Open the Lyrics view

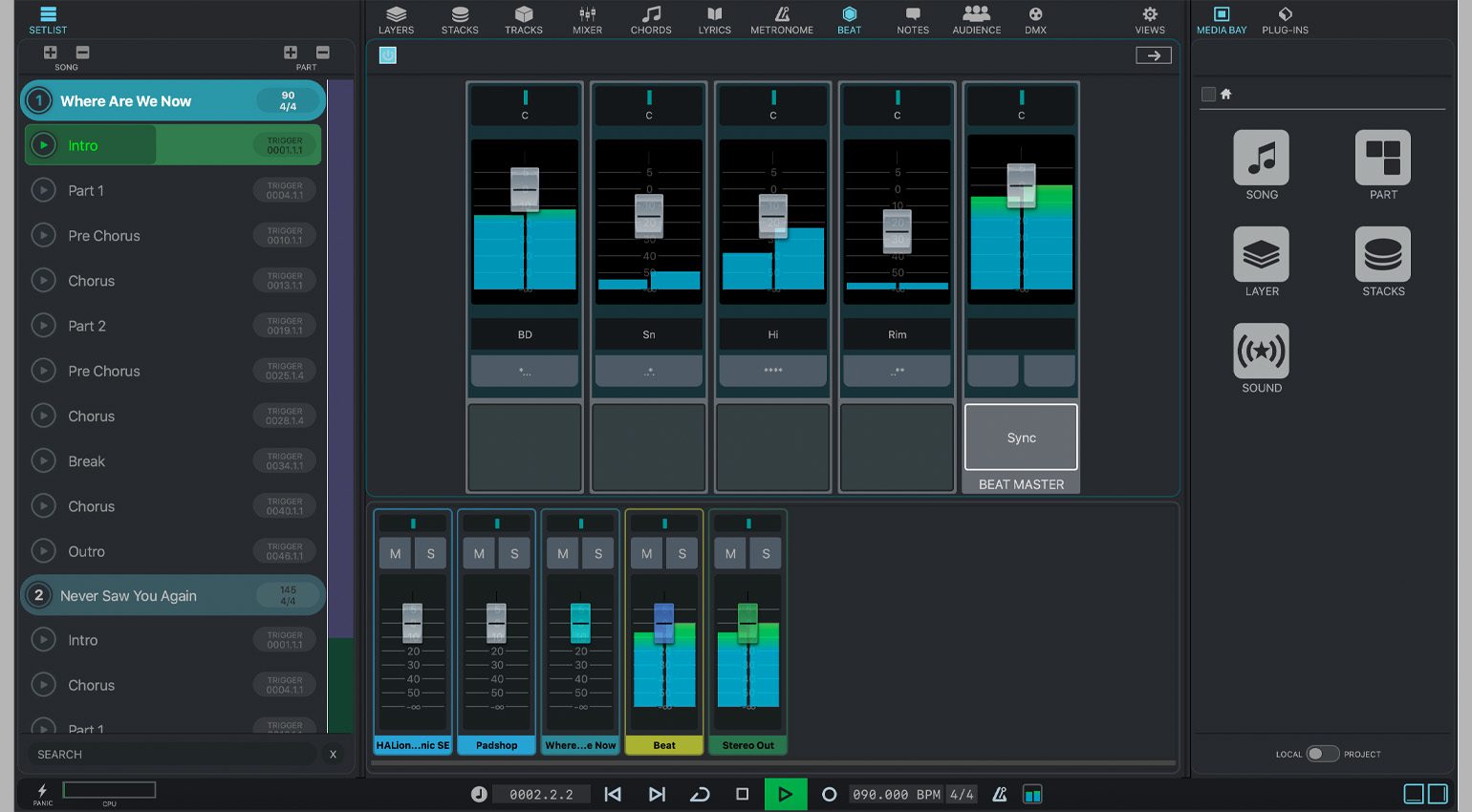714,19
